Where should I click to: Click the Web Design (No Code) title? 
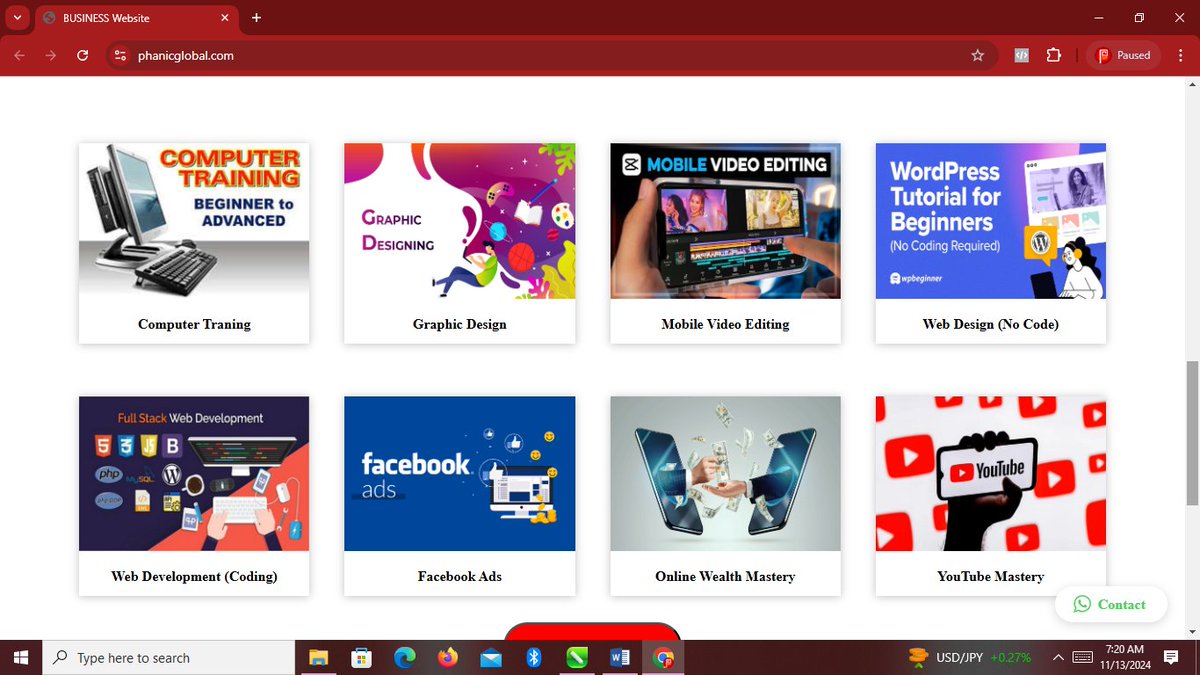pos(991,324)
